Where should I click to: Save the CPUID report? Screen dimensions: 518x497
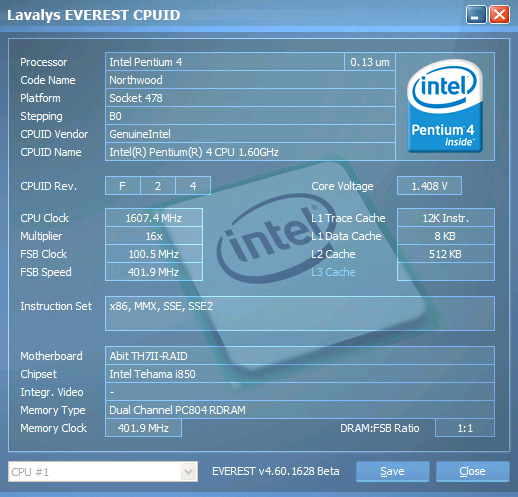tap(392, 471)
